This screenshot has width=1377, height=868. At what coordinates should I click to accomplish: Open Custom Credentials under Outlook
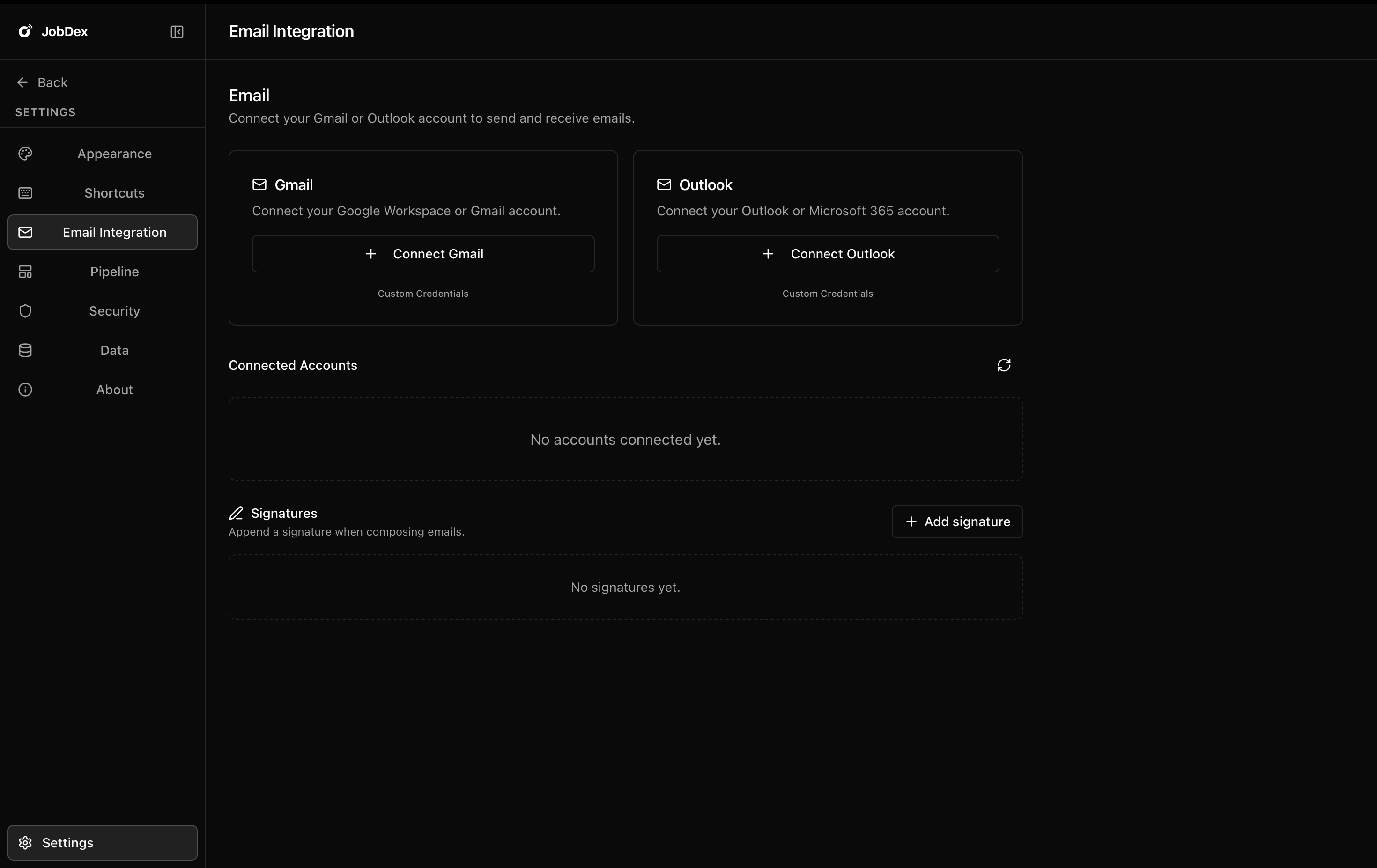pyautogui.click(x=828, y=294)
